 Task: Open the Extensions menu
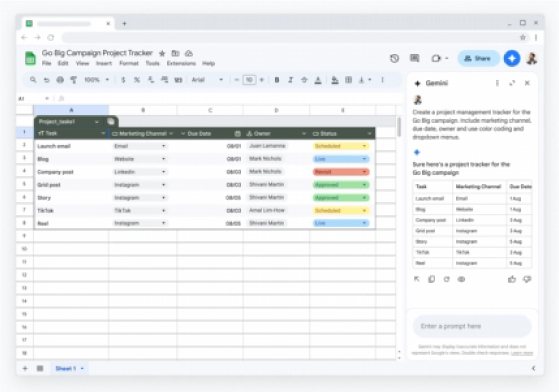[181, 63]
